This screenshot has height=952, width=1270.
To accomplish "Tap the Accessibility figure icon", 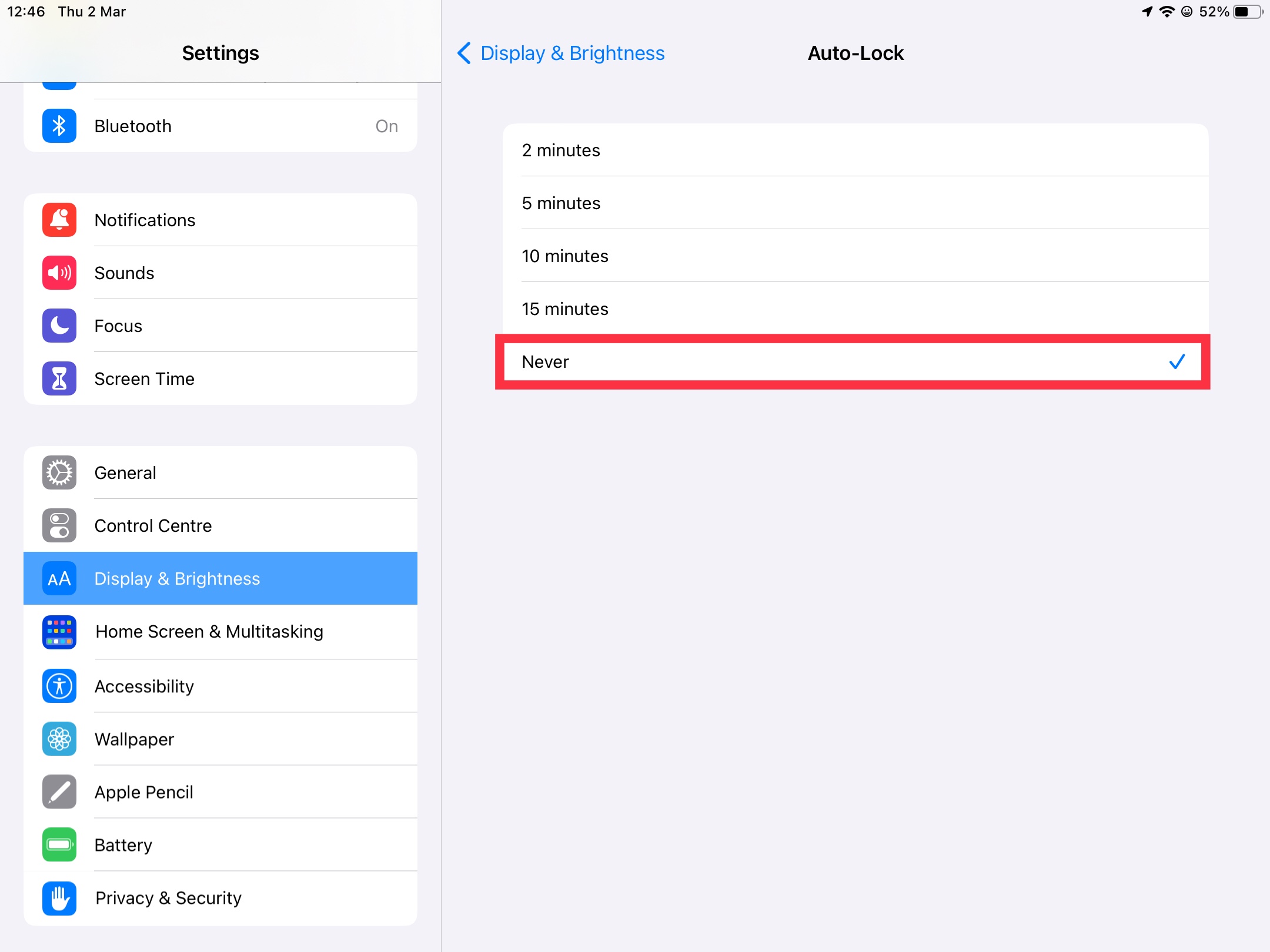I will pos(59,686).
